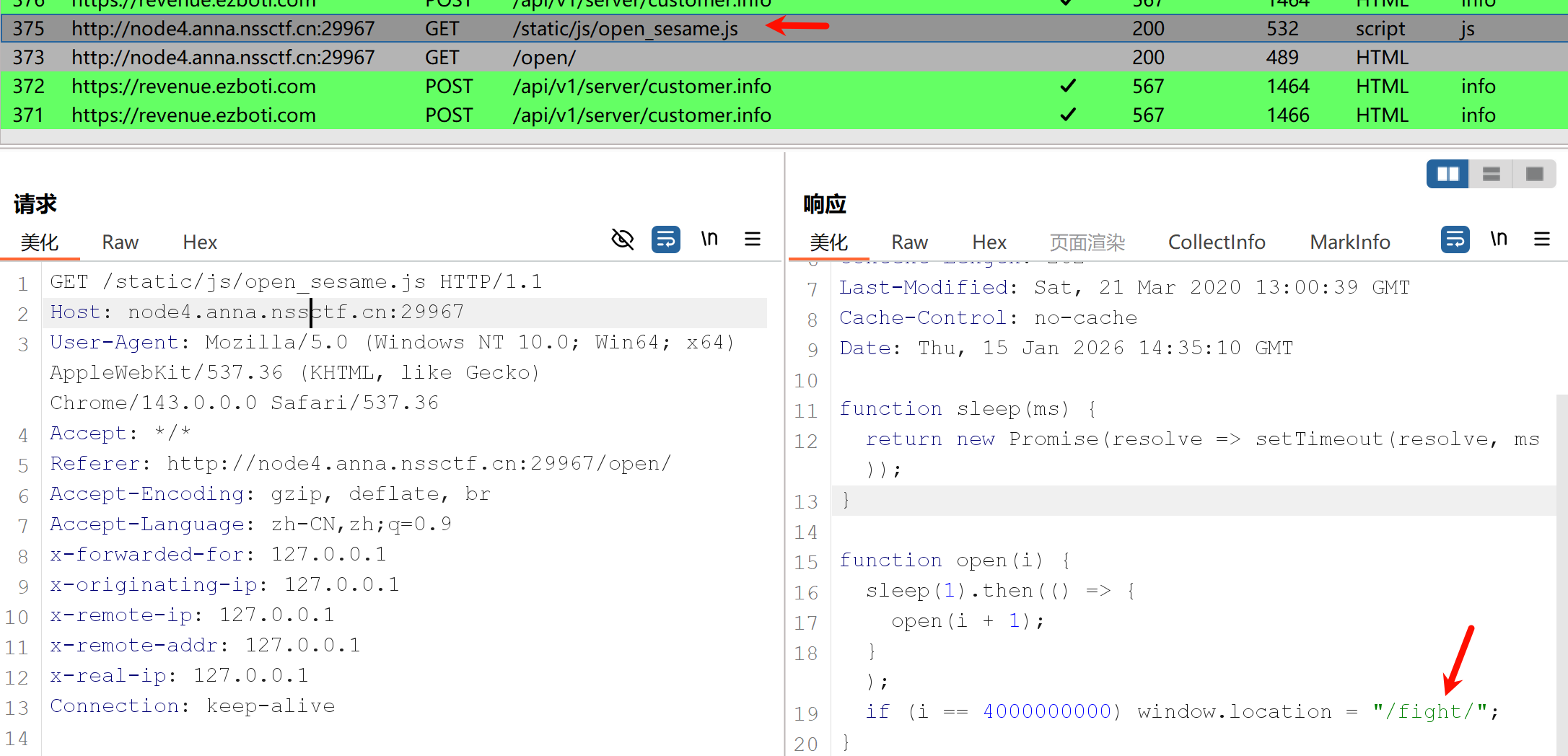Switch to side-by-side split layout
The image size is (1568, 756).
click(1447, 174)
